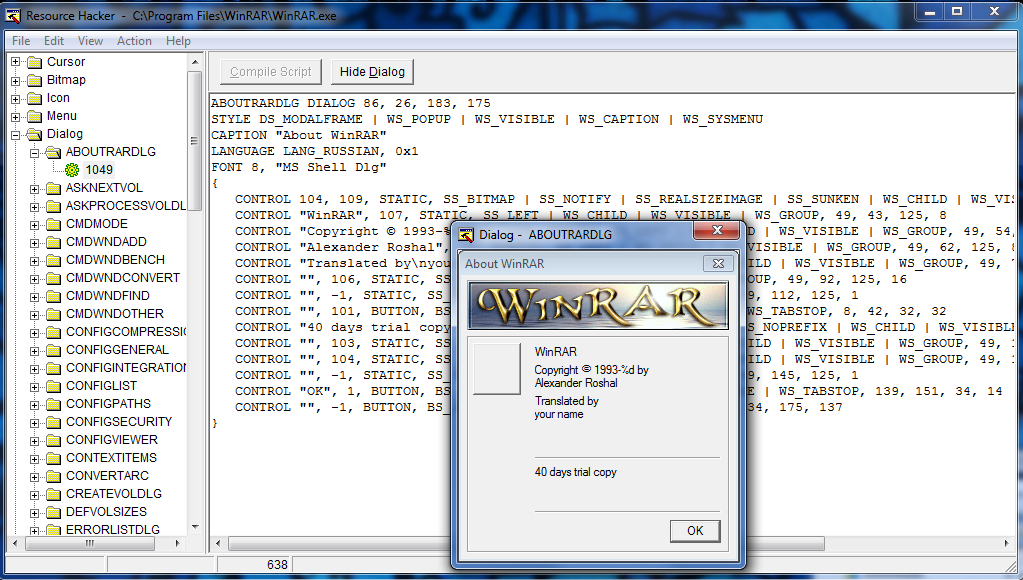Click the WinRAR logo banner image
The image size is (1023, 580).
pos(598,305)
